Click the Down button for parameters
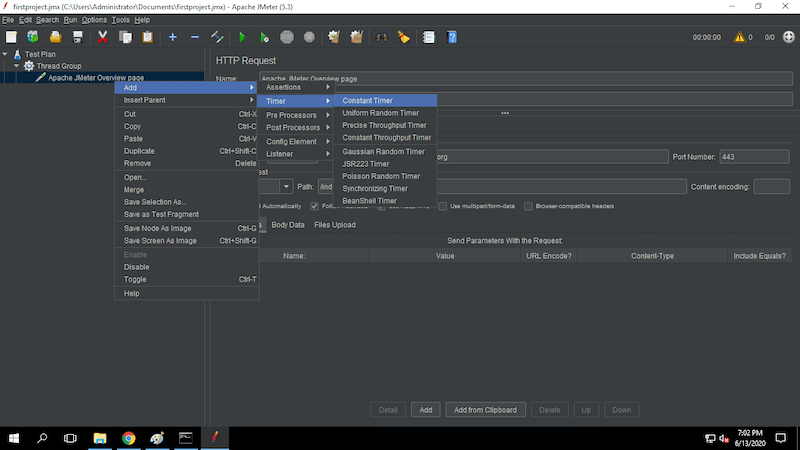The height and width of the screenshot is (450, 800). point(621,410)
